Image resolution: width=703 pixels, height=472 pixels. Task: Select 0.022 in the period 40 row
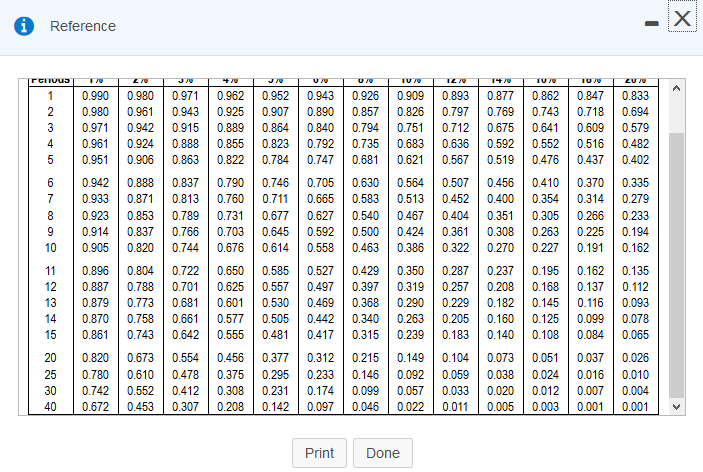[x=410, y=407]
